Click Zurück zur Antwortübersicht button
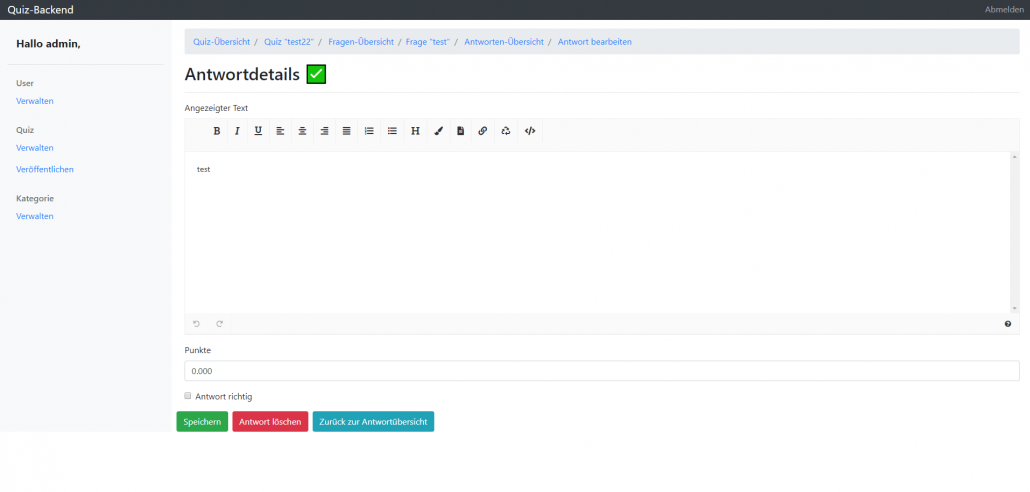The width and height of the screenshot is (1030, 492). 373,422
